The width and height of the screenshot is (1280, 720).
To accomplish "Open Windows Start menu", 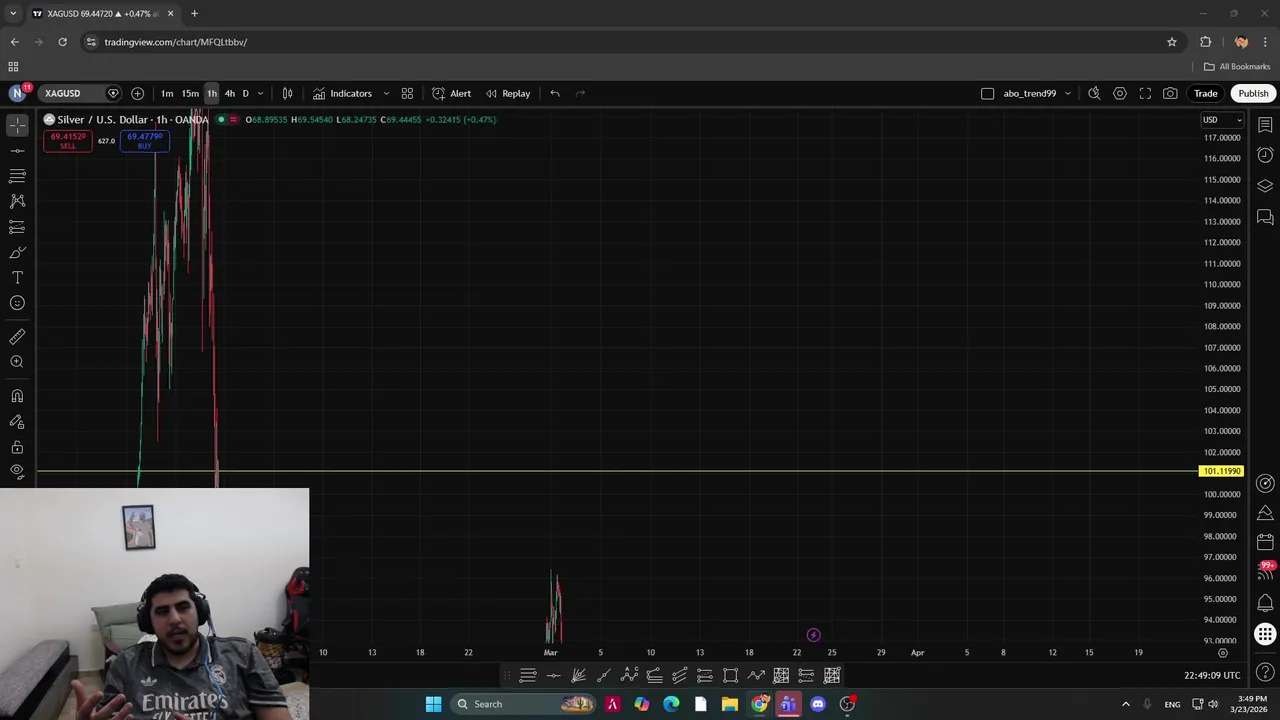I will coord(433,704).
